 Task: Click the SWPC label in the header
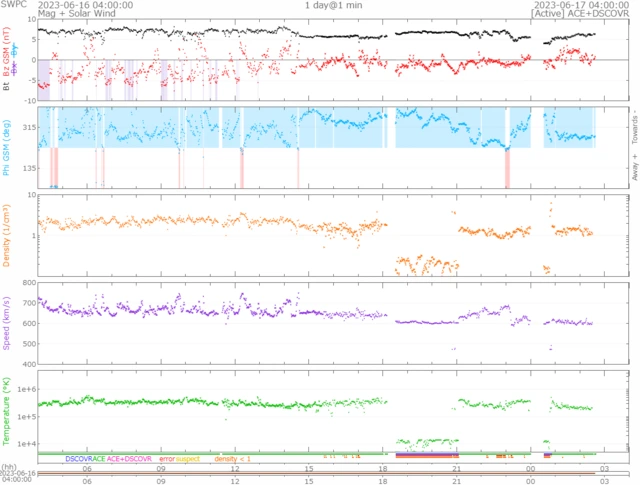[13, 5]
